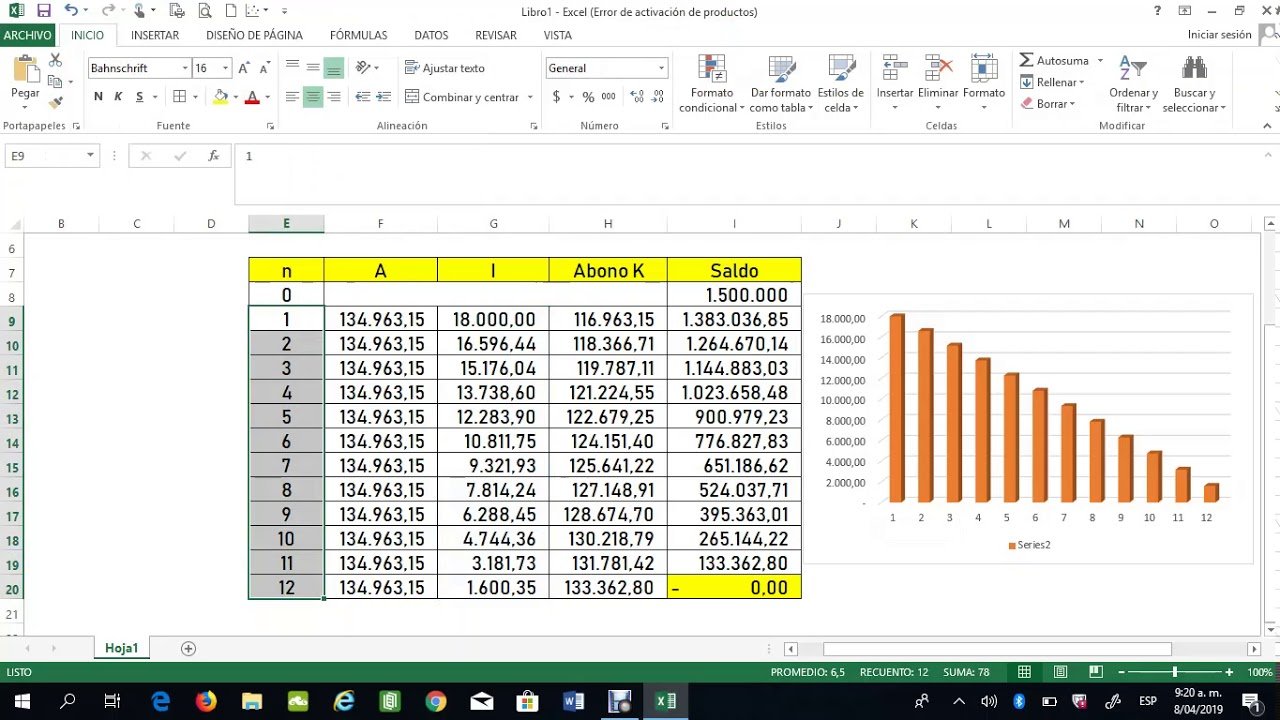The image size is (1280, 720).
Task: Select the Hoja1 sheet tab
Action: (x=121, y=648)
